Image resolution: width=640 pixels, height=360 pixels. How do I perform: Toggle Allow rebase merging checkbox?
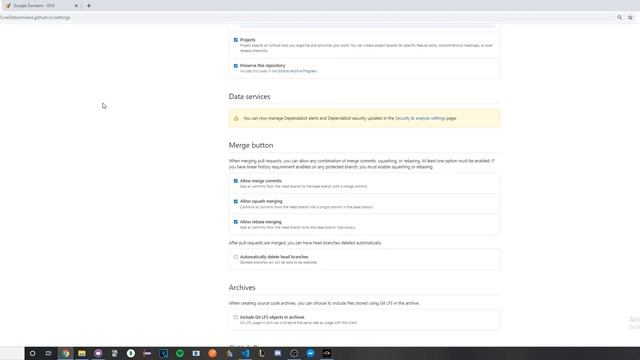click(236, 222)
